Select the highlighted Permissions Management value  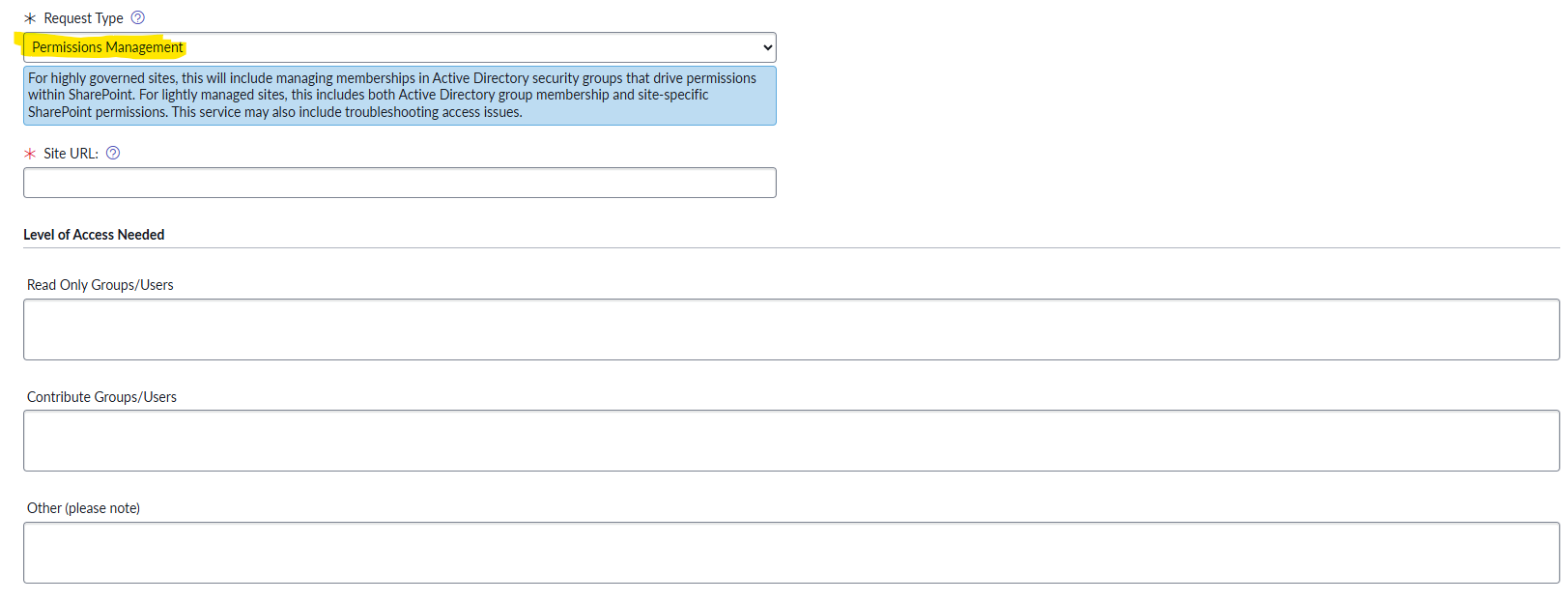107,47
